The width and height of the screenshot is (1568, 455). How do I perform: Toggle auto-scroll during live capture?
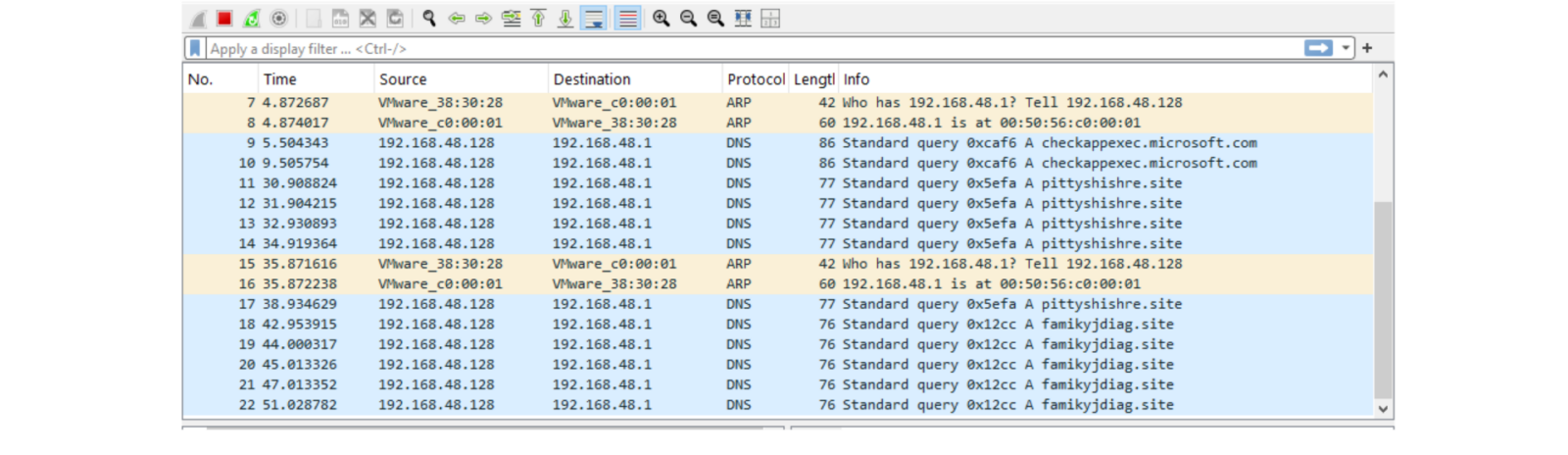[593, 19]
